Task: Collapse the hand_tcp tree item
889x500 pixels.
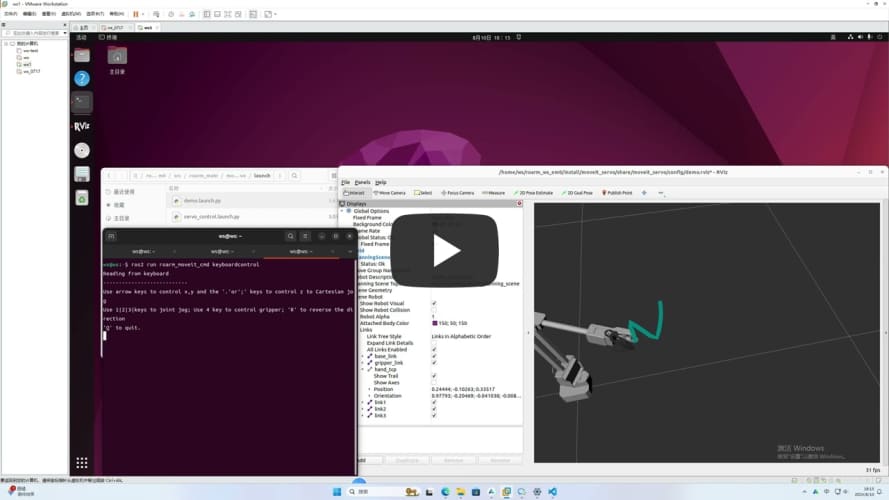Action: [x=363, y=370]
